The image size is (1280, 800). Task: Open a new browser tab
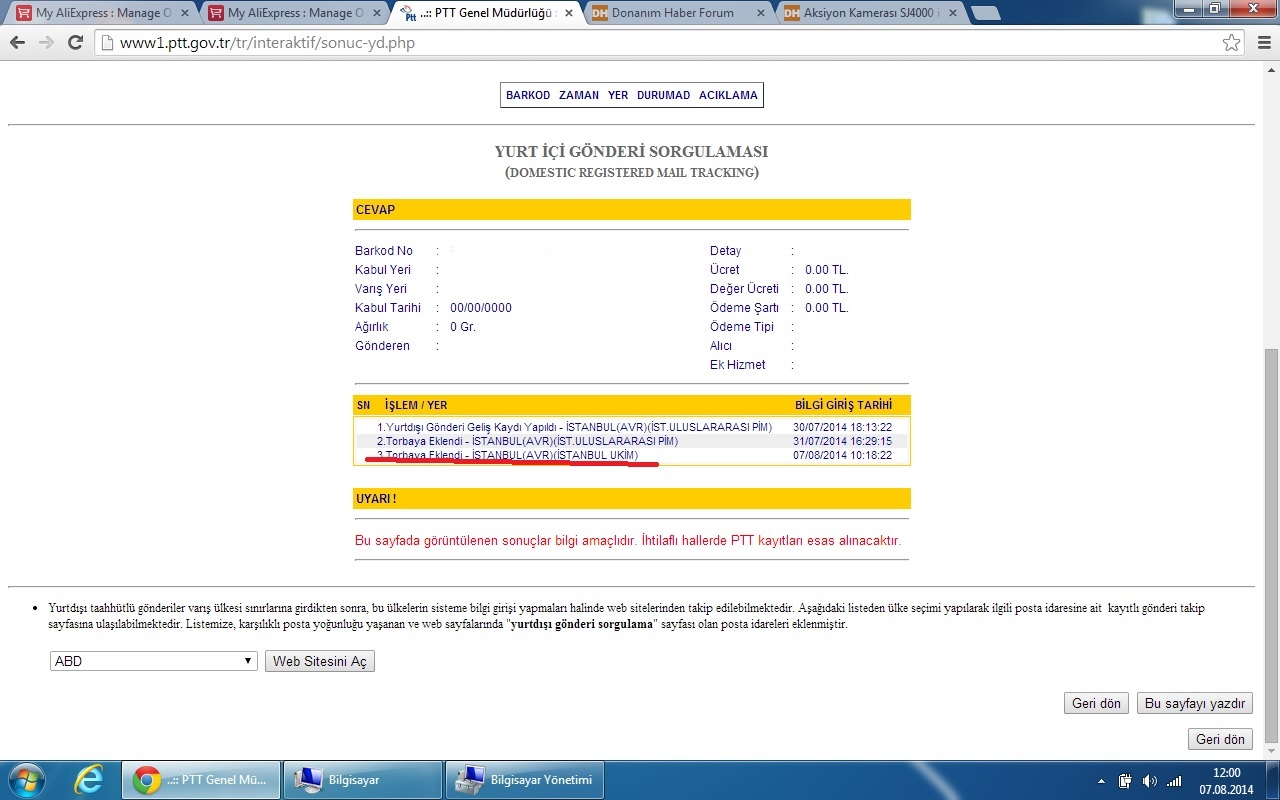pyautogui.click(x=985, y=13)
